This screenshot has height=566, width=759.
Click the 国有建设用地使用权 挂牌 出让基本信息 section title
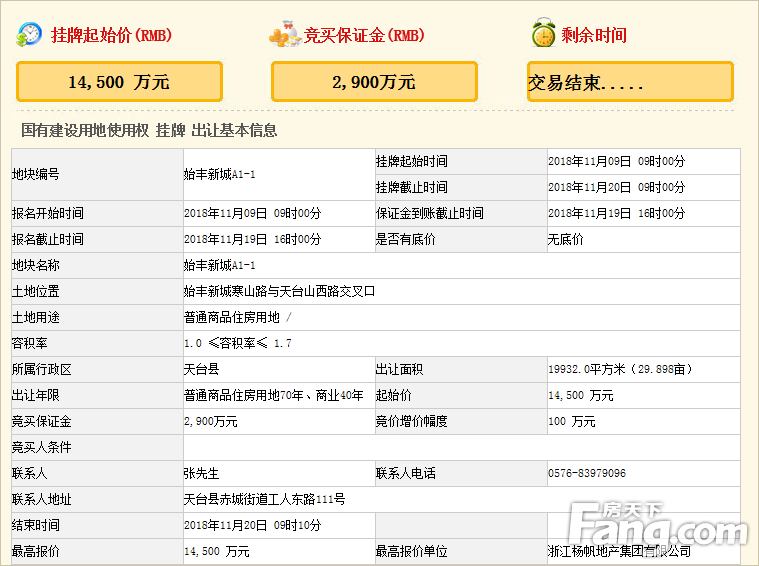click(149, 130)
